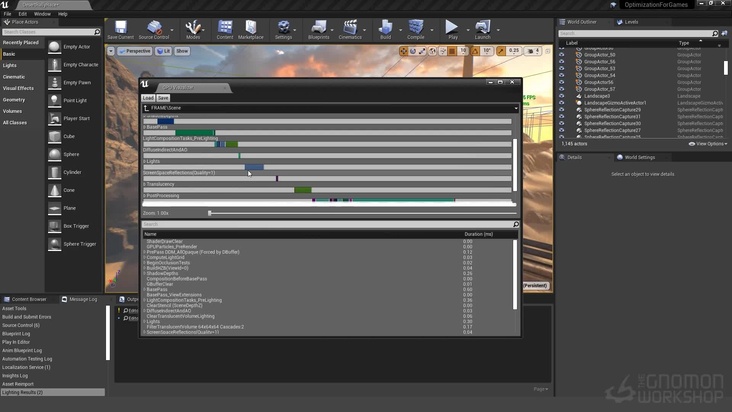Toggle rotation snapping in the viewport toolbar
The height and width of the screenshot is (412, 732).
(475, 51)
